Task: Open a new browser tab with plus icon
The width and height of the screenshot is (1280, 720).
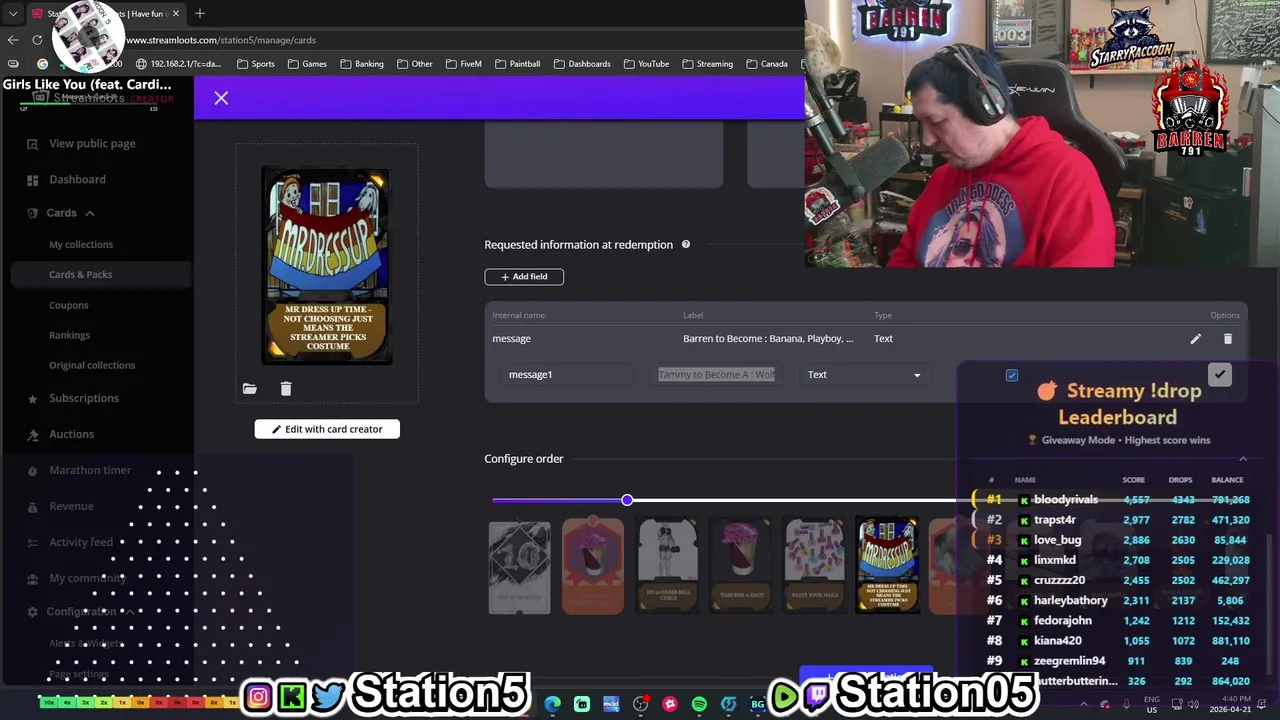Action: tap(200, 13)
